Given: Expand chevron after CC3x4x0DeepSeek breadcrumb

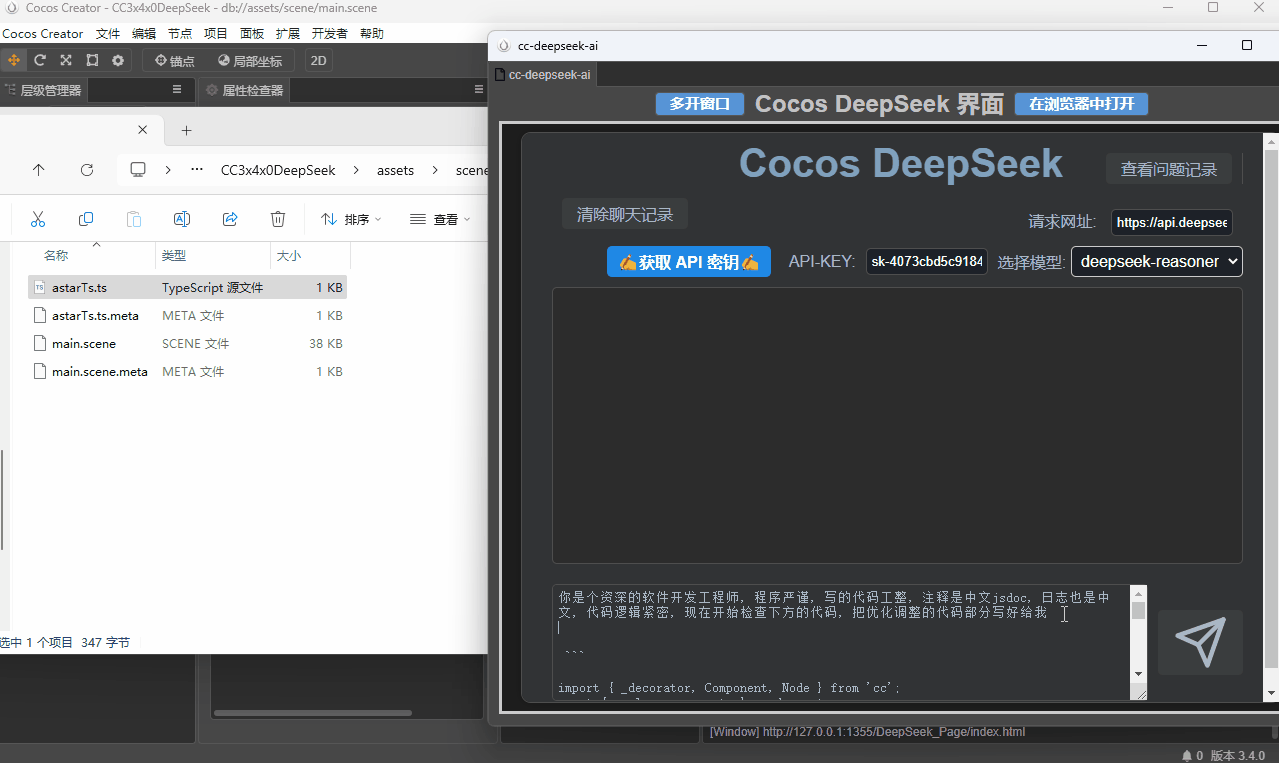Looking at the screenshot, I should pos(356,170).
